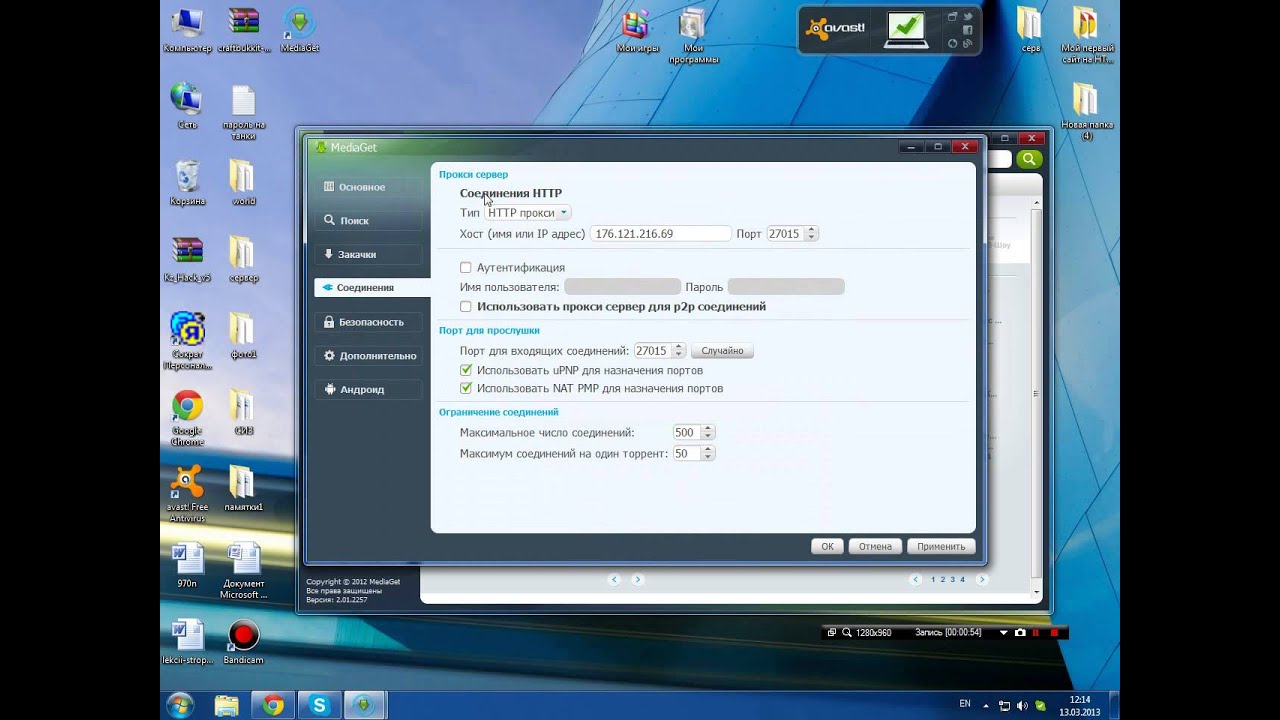This screenshot has height=720, width=1280.
Task: Select the Корзина recycle bin icon
Action: tap(187, 183)
